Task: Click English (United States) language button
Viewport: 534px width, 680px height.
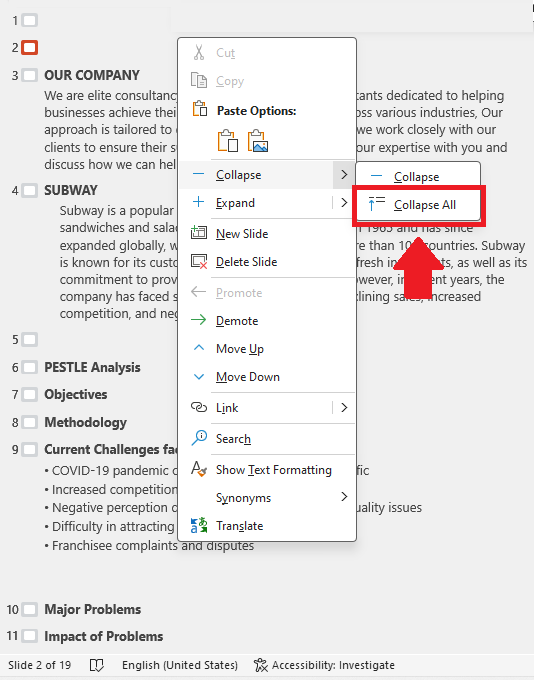Action: point(180,665)
